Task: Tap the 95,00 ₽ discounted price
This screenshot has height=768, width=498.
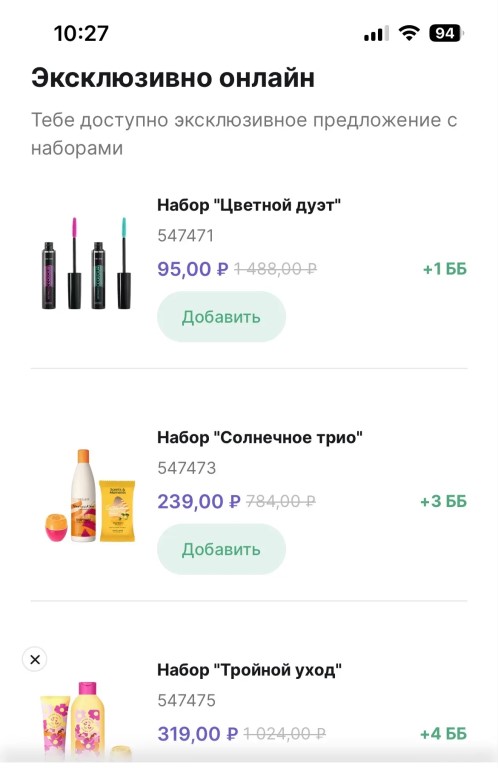Action: coord(193,269)
